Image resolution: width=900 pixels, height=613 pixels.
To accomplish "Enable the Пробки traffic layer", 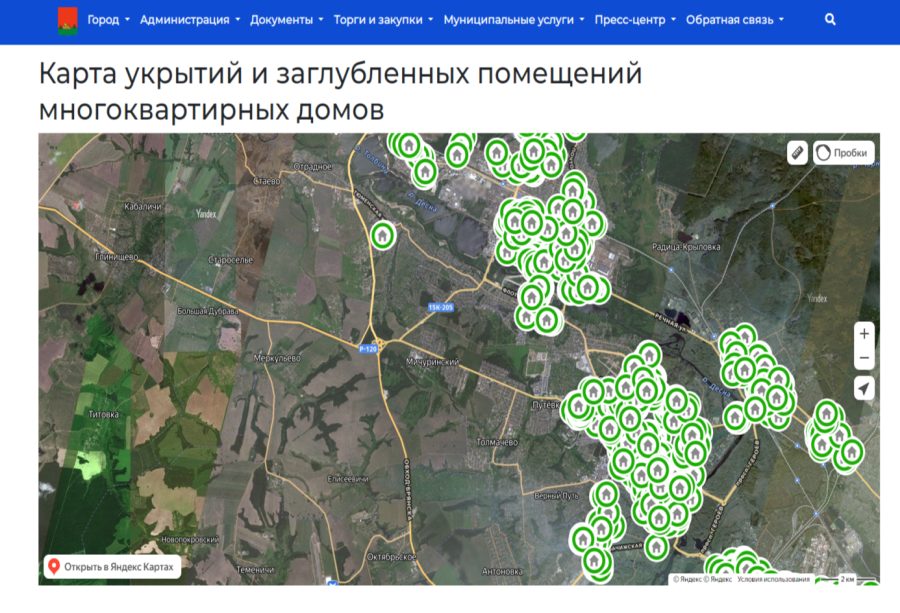I will coord(843,152).
